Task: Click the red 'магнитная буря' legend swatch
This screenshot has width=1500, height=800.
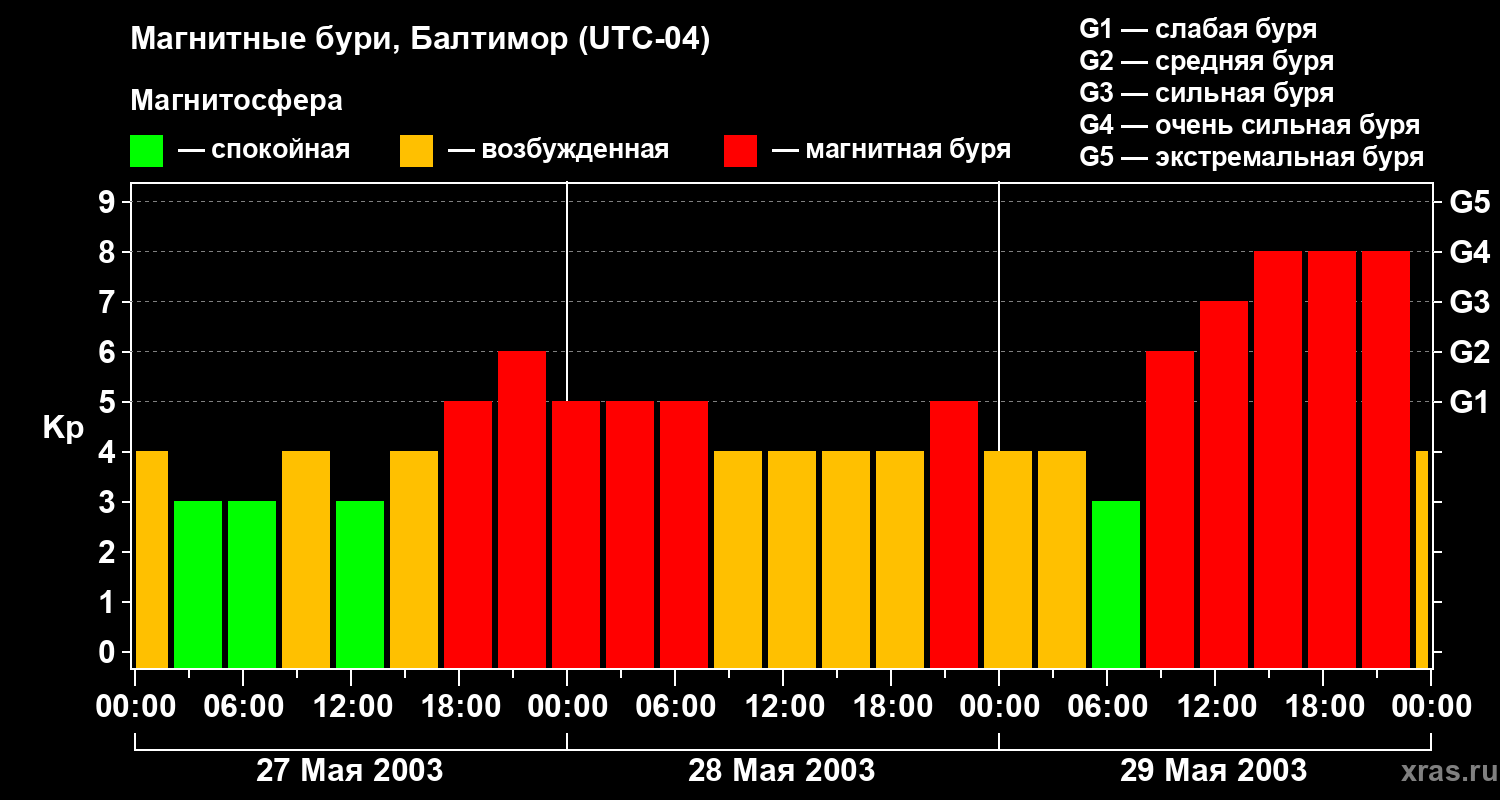Action: pyautogui.click(x=740, y=150)
